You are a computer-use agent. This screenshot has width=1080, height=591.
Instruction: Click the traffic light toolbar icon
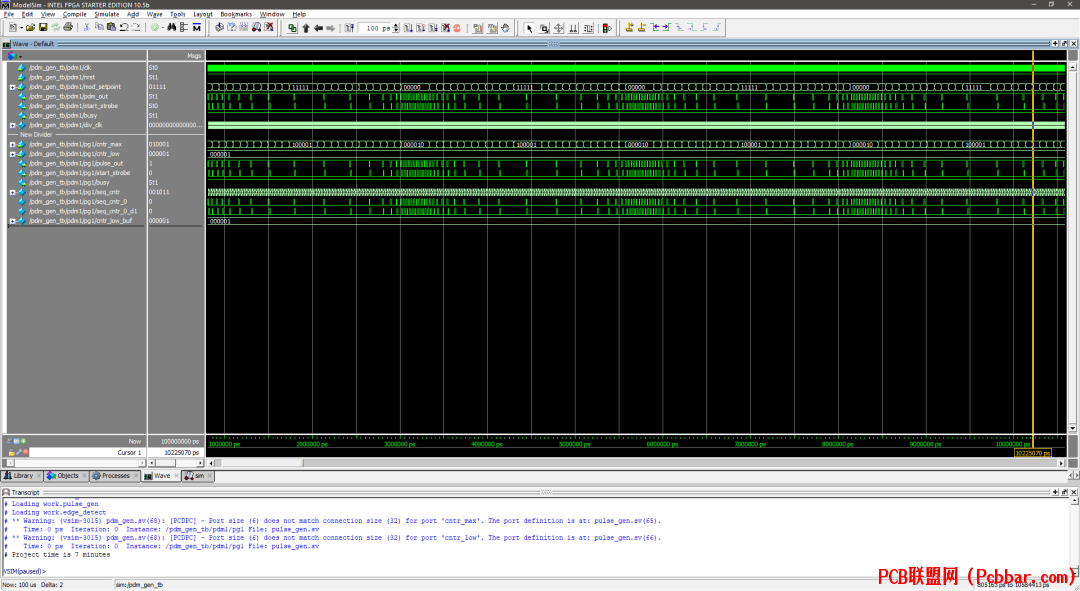point(607,28)
